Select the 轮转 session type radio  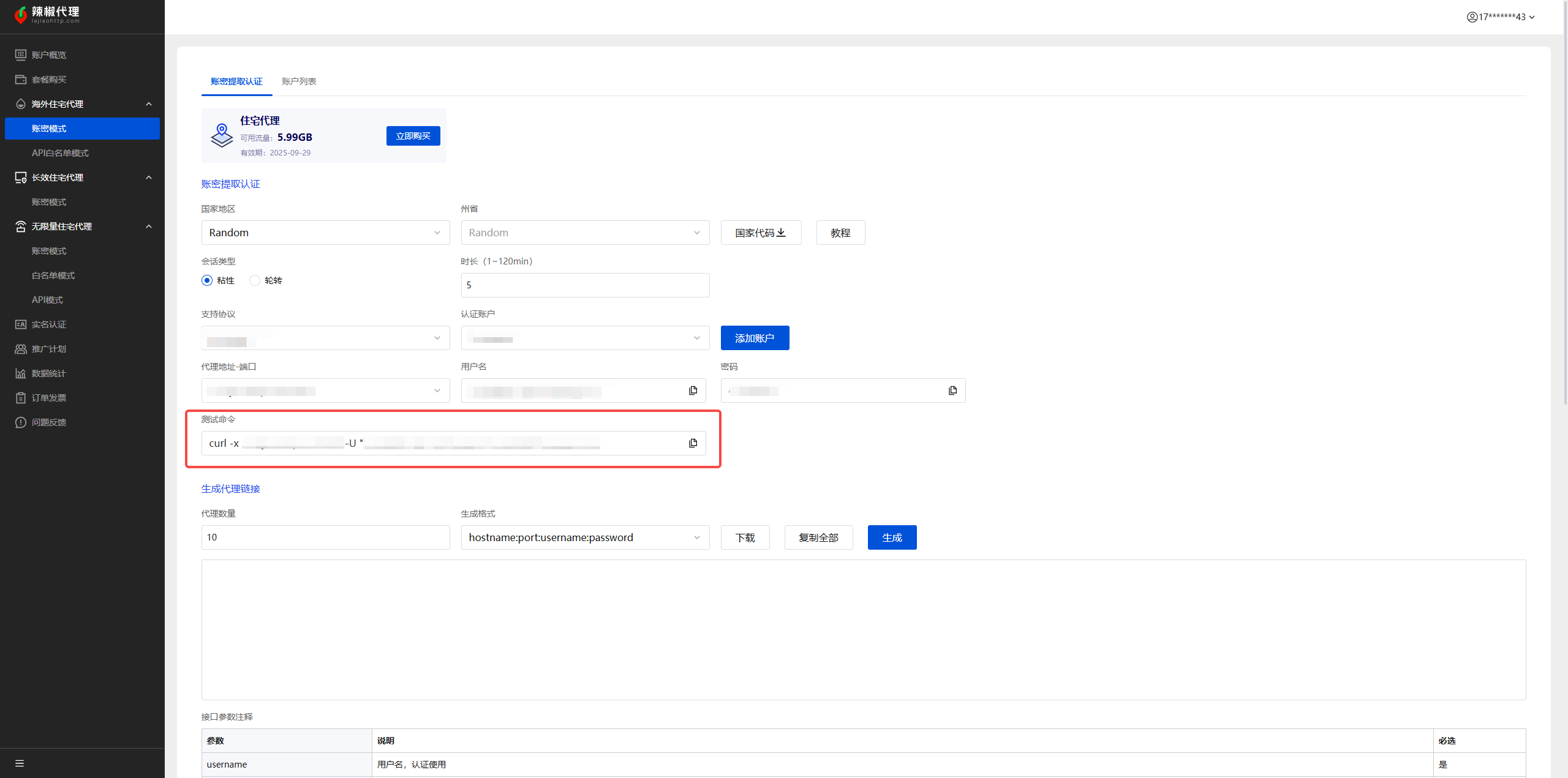click(x=255, y=280)
